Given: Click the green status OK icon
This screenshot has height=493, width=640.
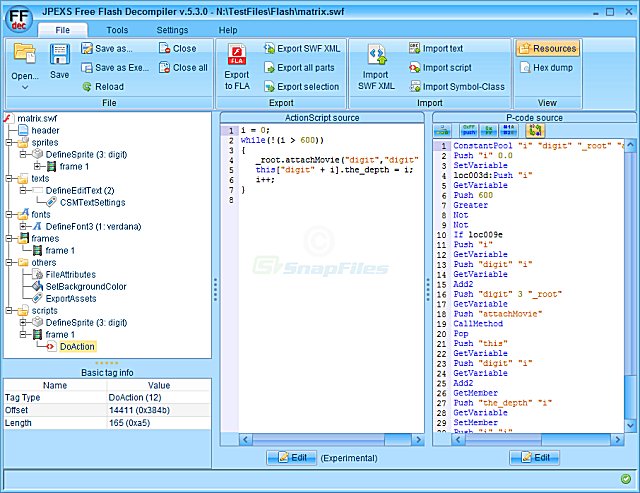Looking at the screenshot, I should point(625,478).
